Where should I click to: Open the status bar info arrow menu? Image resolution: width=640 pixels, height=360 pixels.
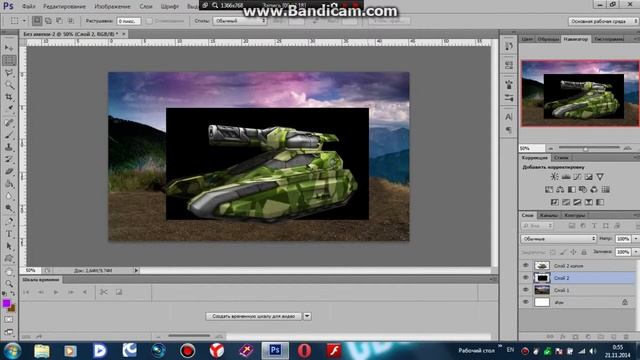tap(136, 270)
